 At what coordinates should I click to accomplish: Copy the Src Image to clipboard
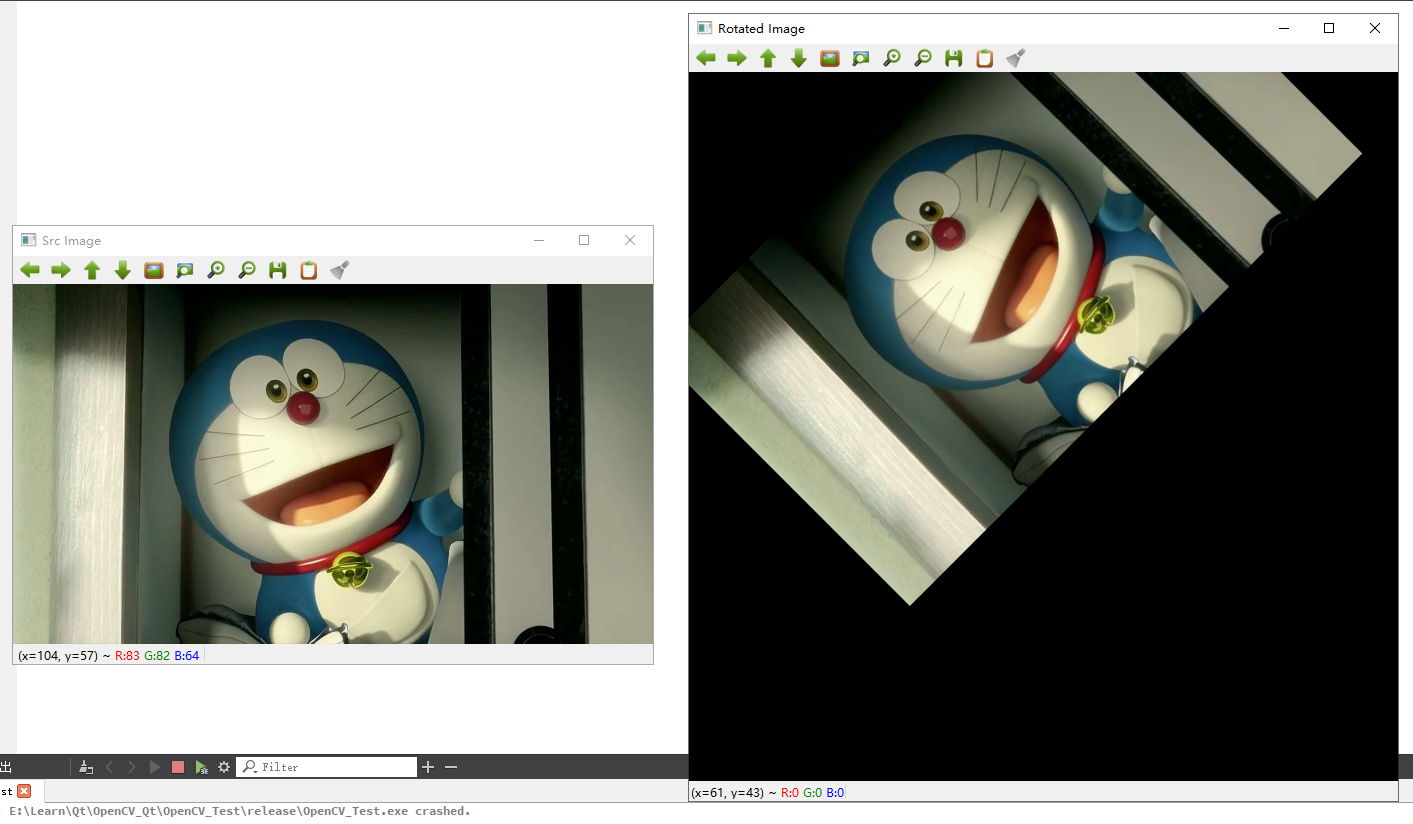tap(309, 270)
